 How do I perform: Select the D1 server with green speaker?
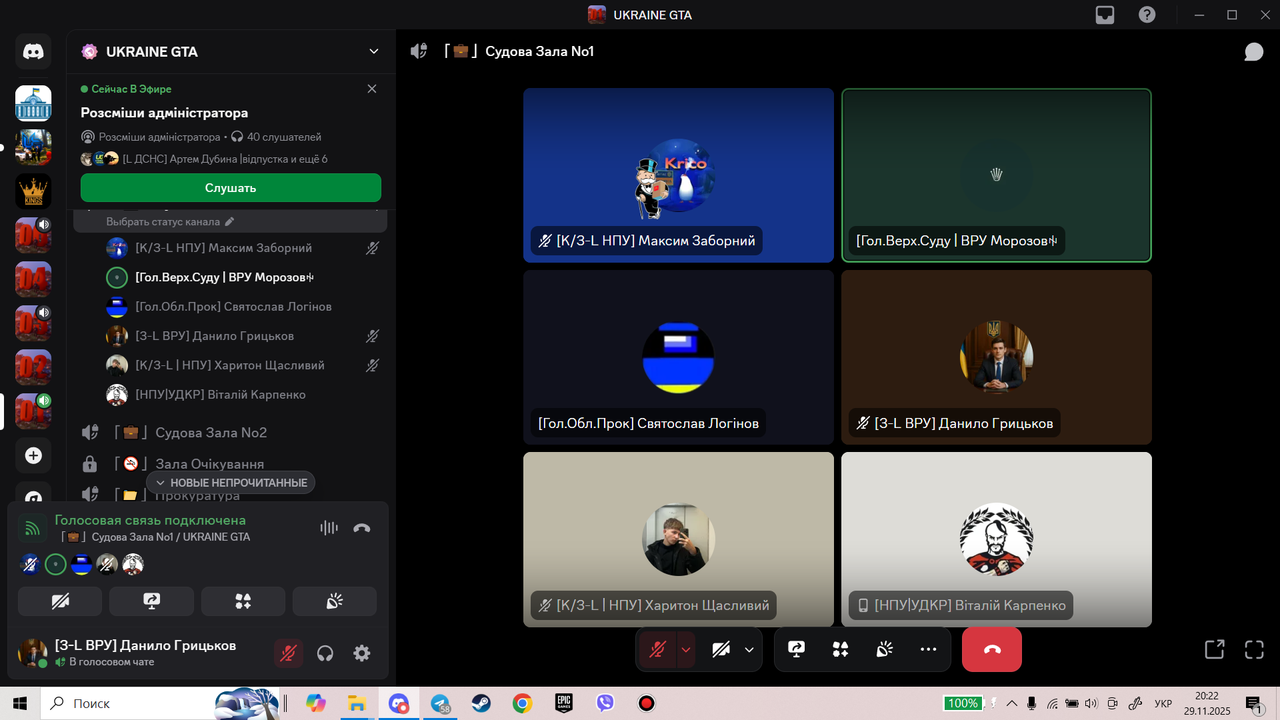[x=33, y=410]
